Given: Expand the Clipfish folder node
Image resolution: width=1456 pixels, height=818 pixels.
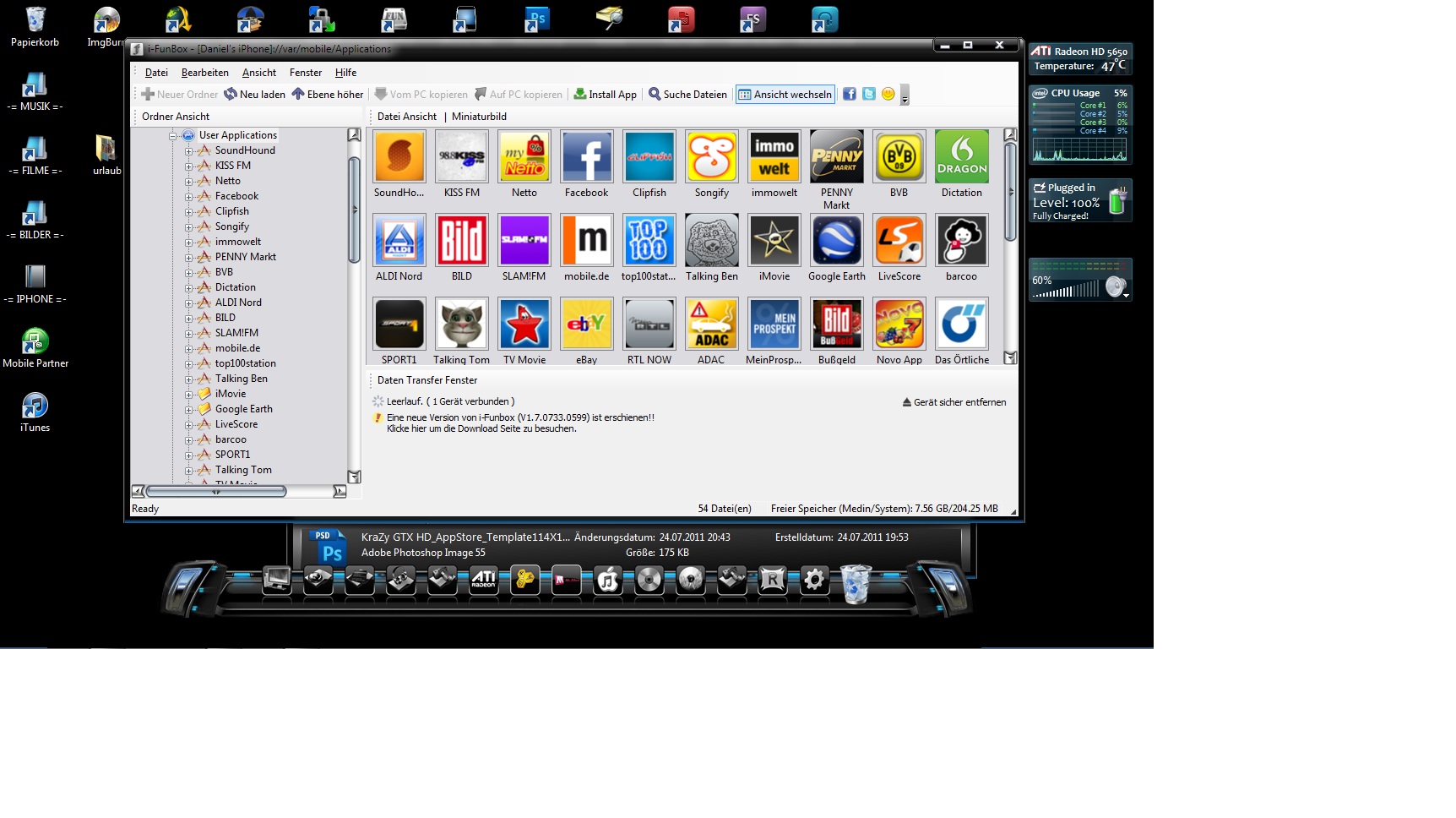Looking at the screenshot, I should 189,211.
